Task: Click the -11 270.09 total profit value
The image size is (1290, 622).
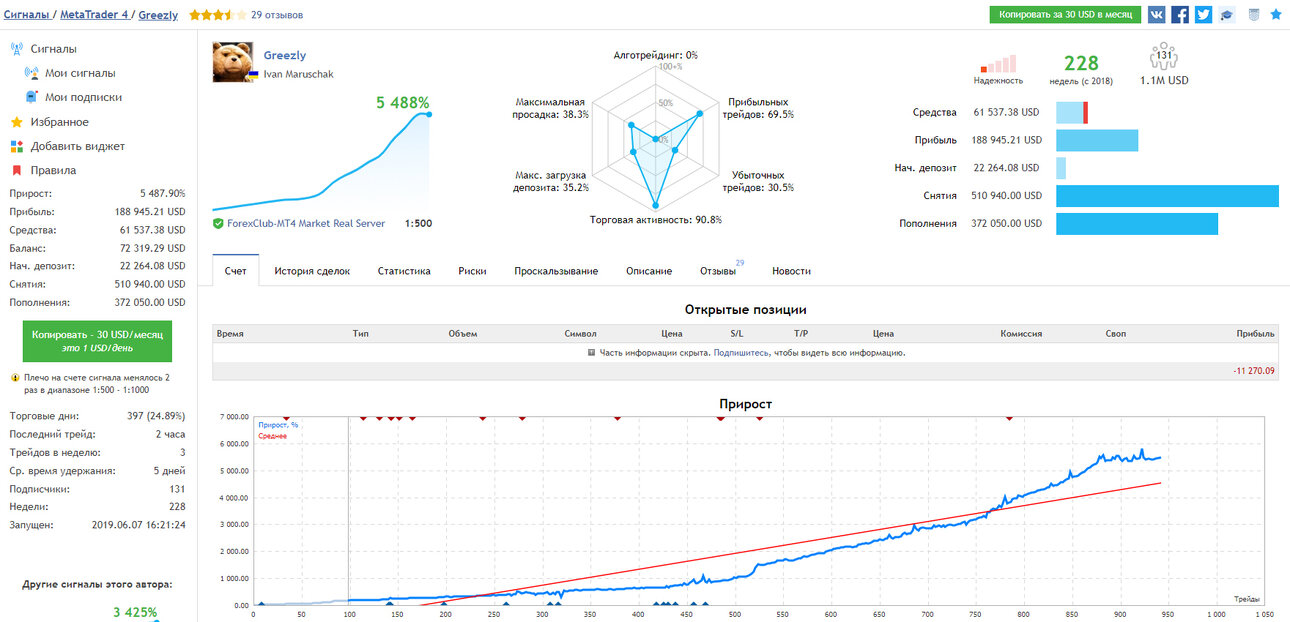Action: pyautogui.click(x=1255, y=371)
